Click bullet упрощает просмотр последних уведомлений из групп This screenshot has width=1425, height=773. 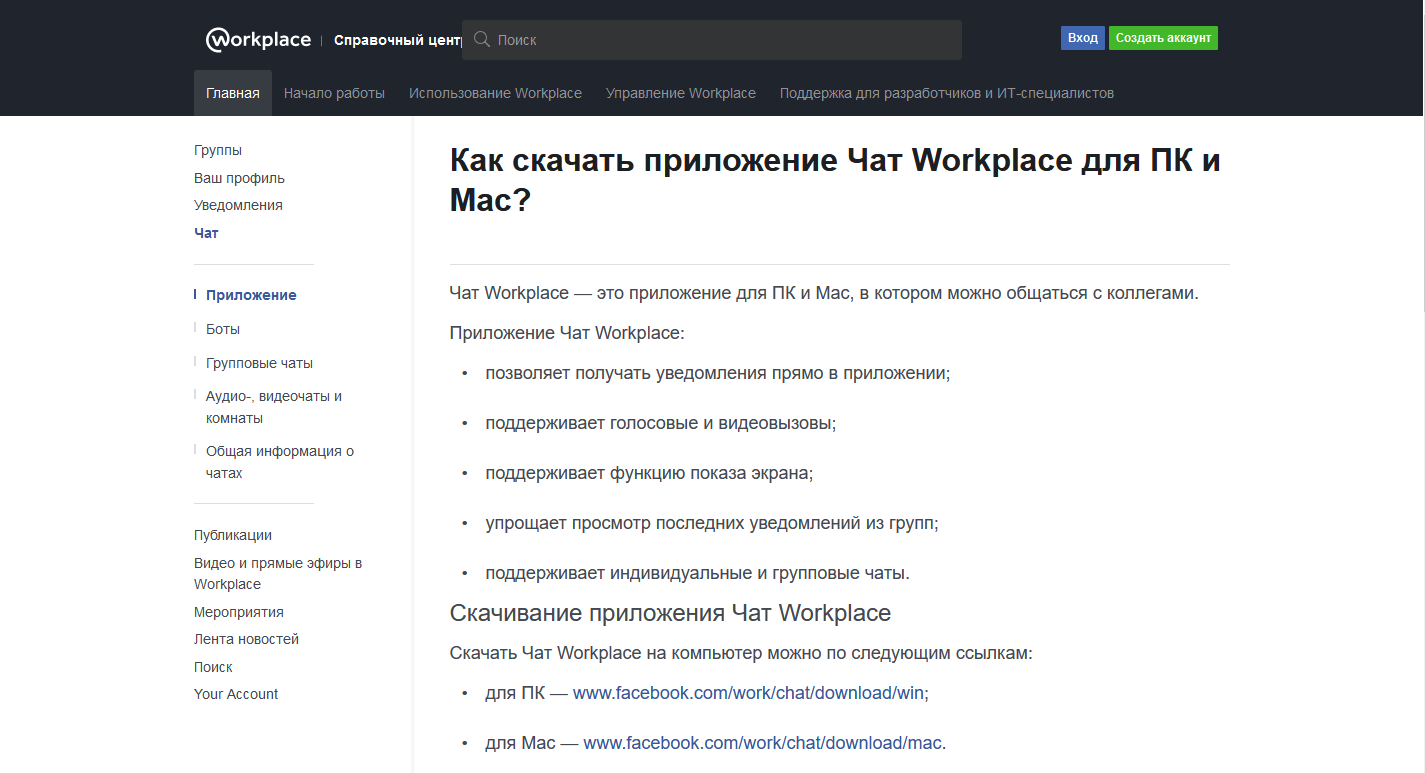[712, 523]
